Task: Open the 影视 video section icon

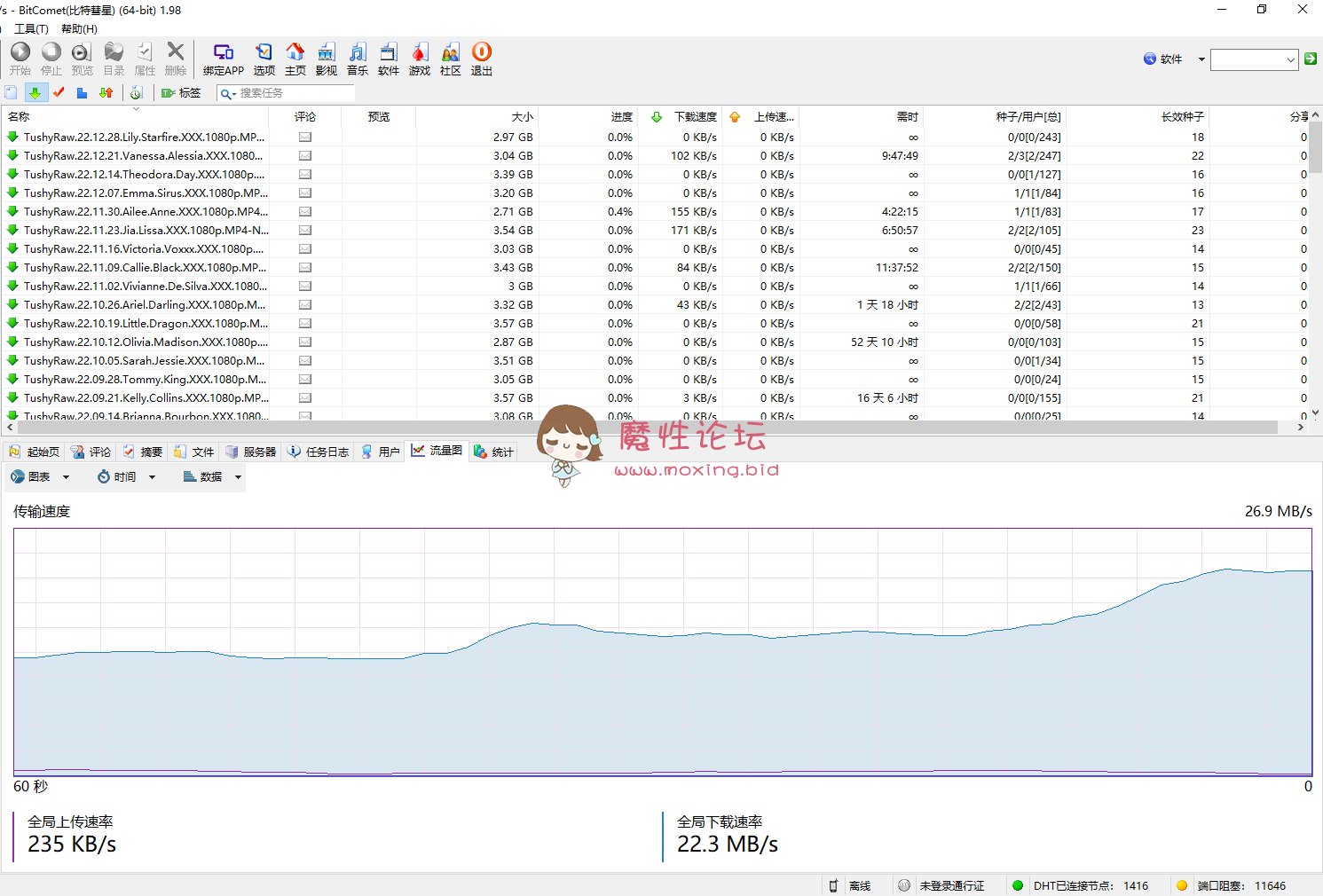Action: coord(327,59)
